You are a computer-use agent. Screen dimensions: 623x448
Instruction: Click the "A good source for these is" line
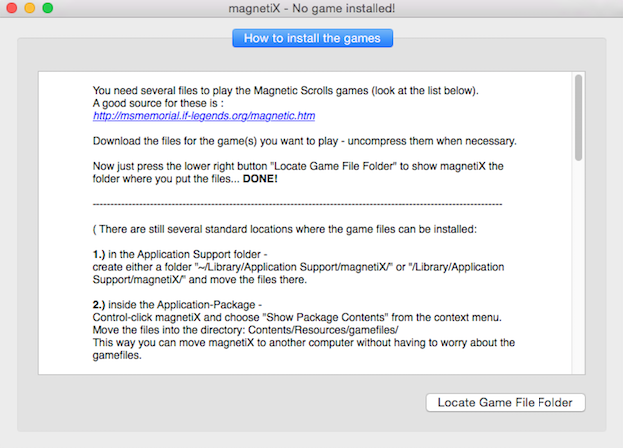tap(158, 103)
